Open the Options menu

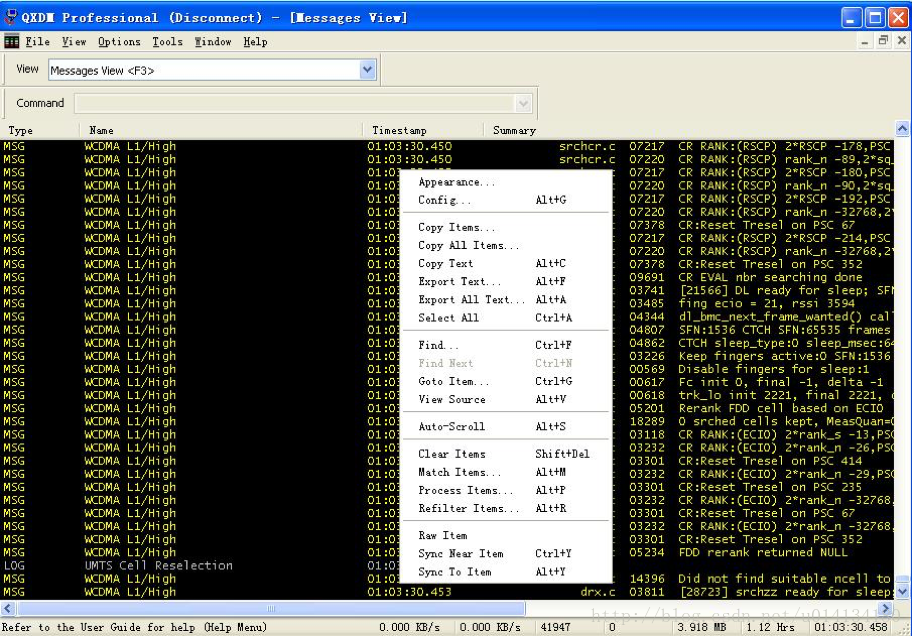click(x=119, y=42)
